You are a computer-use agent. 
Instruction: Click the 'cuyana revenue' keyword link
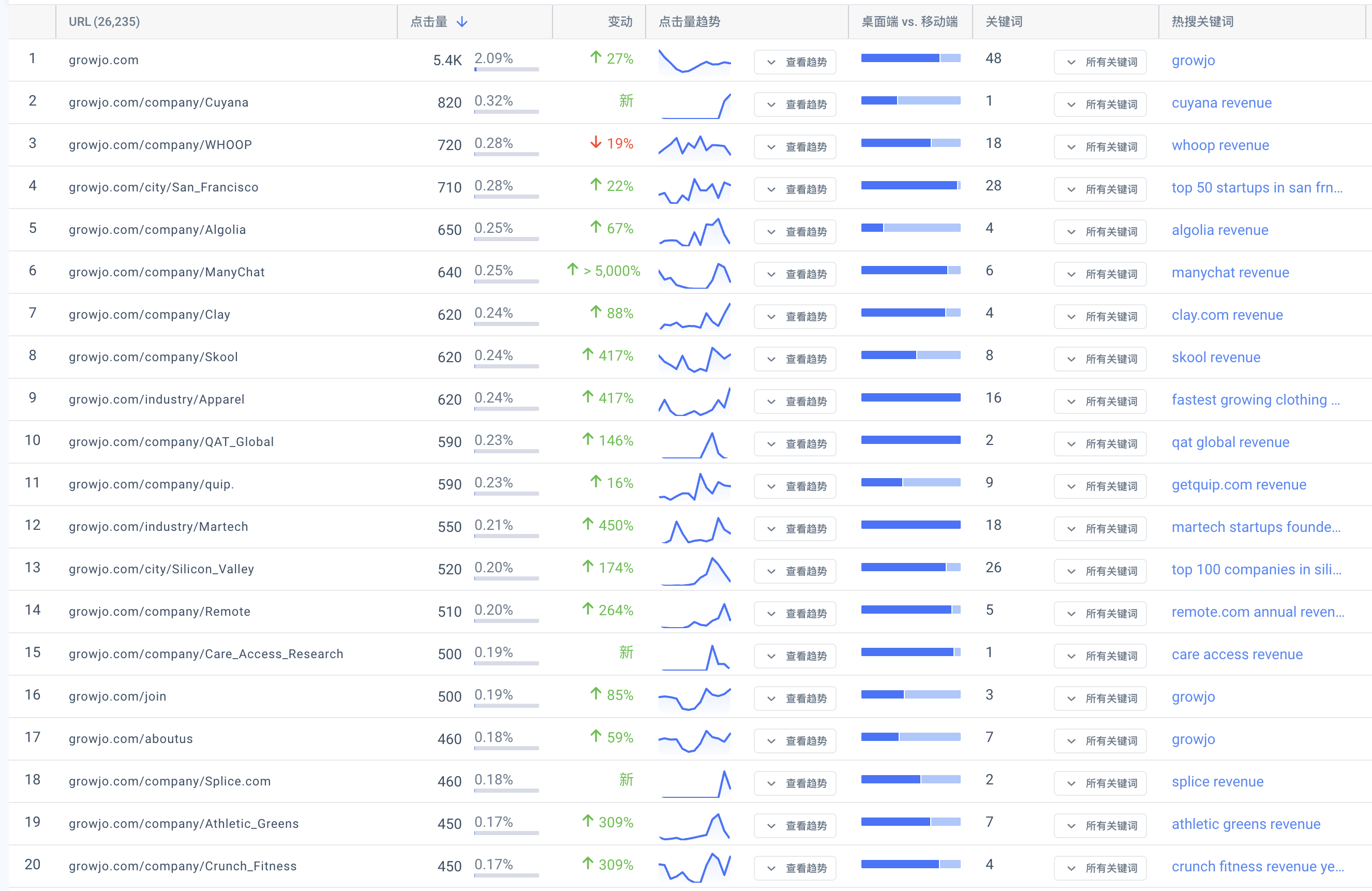tap(1221, 102)
